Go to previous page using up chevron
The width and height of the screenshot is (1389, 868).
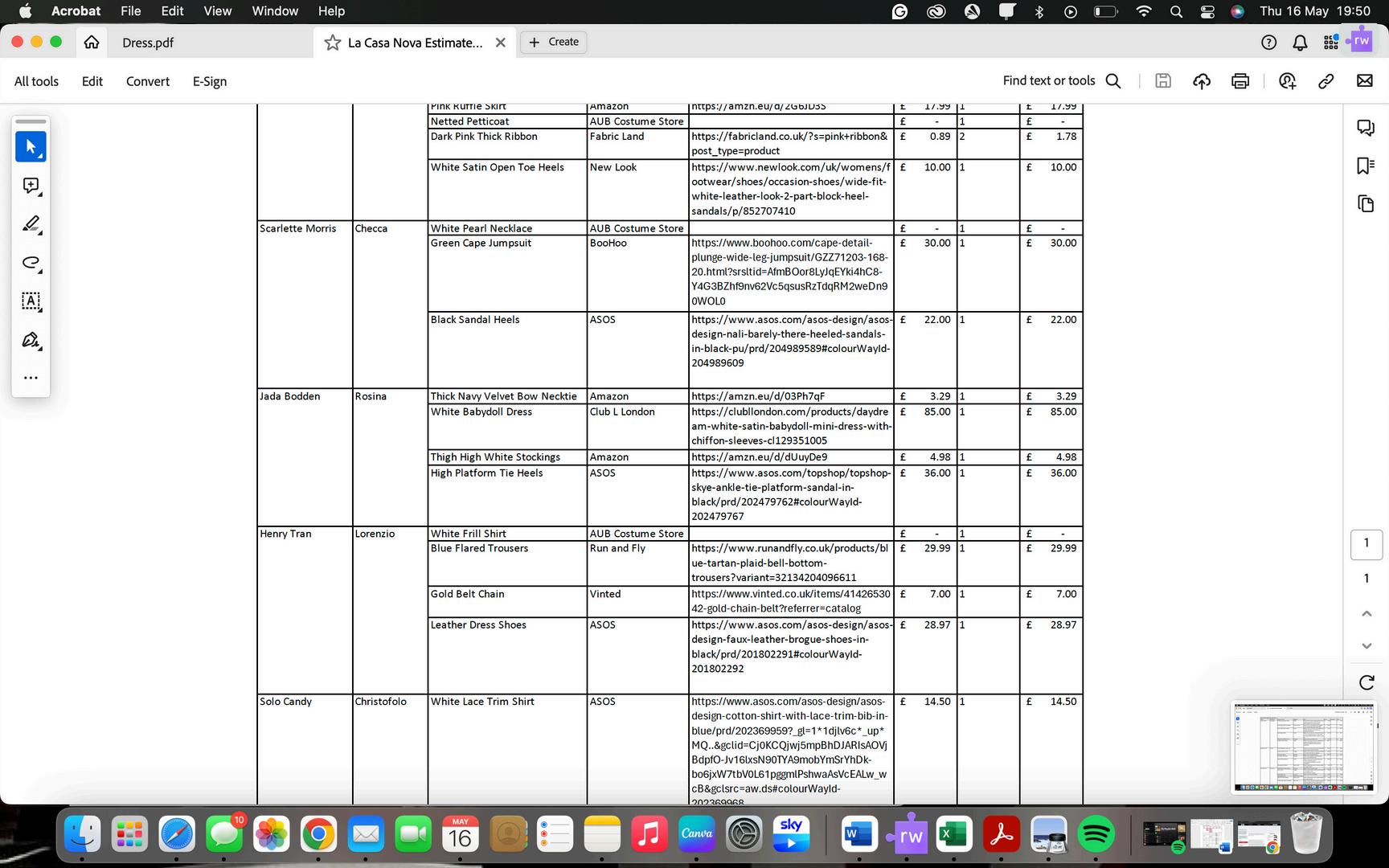[1366, 614]
